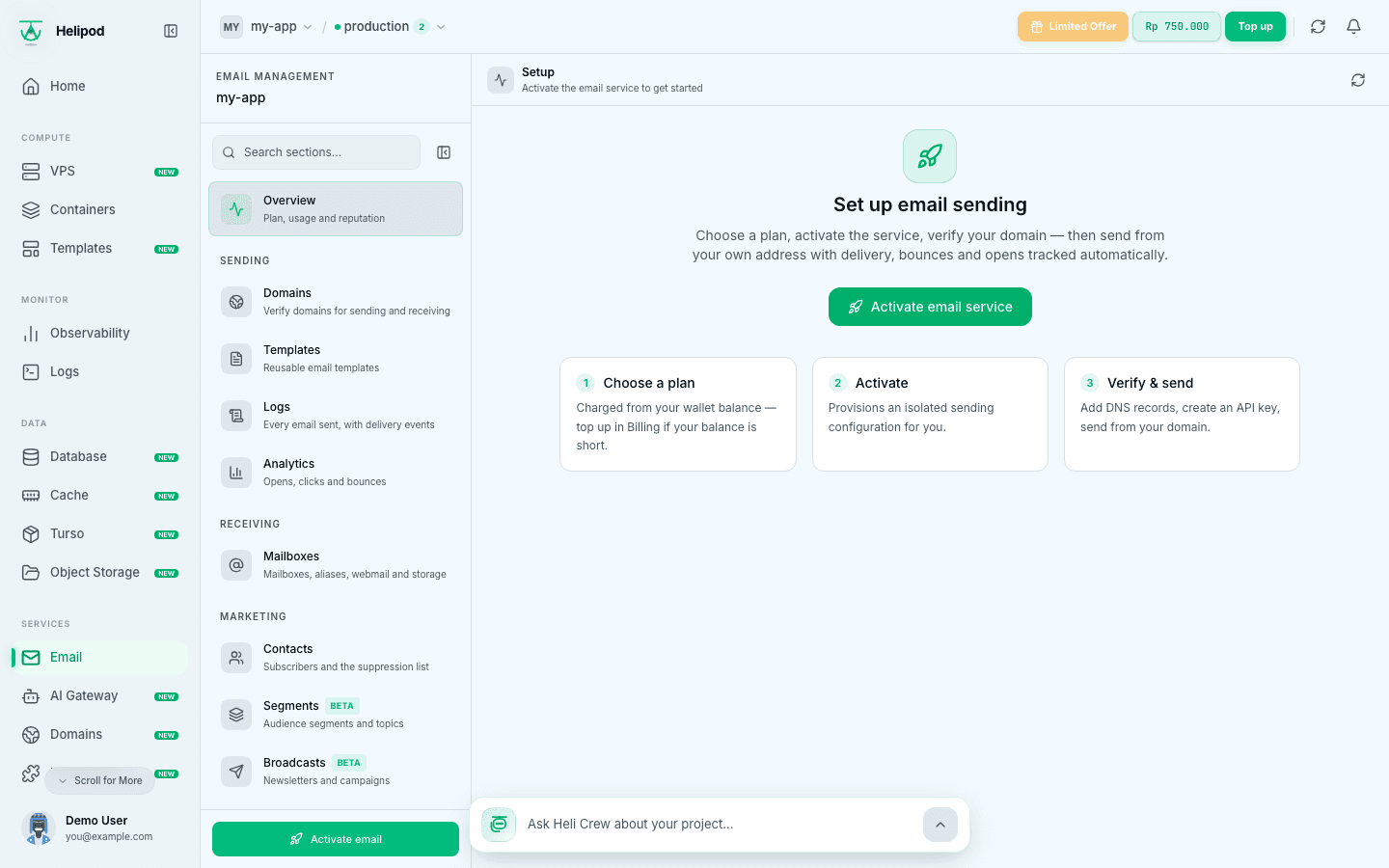Click the Activate email button
The height and width of the screenshot is (868, 1389).
(336, 839)
